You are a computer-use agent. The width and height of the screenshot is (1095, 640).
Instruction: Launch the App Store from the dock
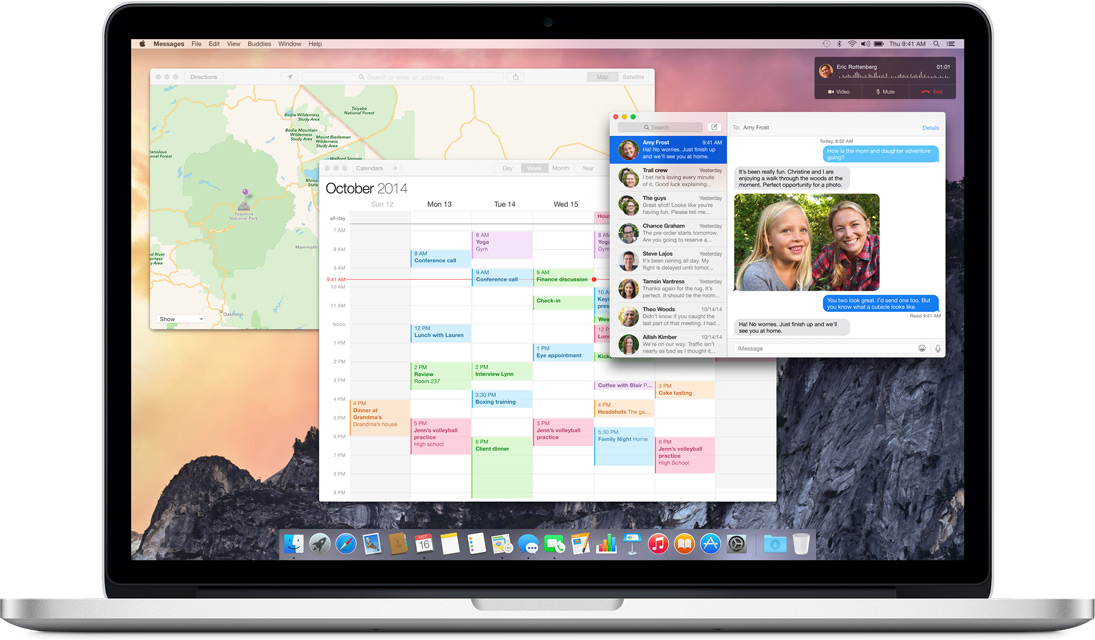coord(710,544)
